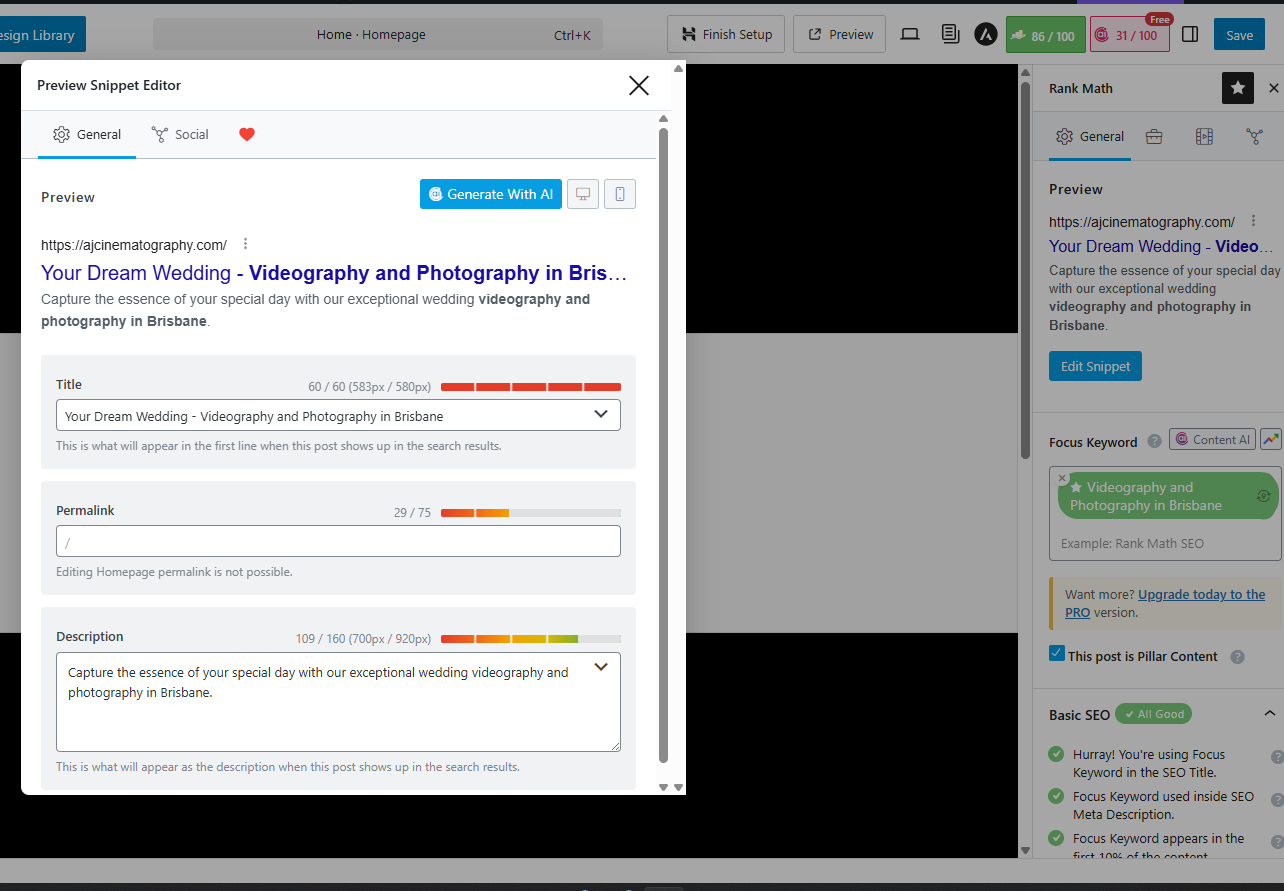Follow the Upgrade today to the PRO link
1284x891 pixels.
click(1201, 594)
